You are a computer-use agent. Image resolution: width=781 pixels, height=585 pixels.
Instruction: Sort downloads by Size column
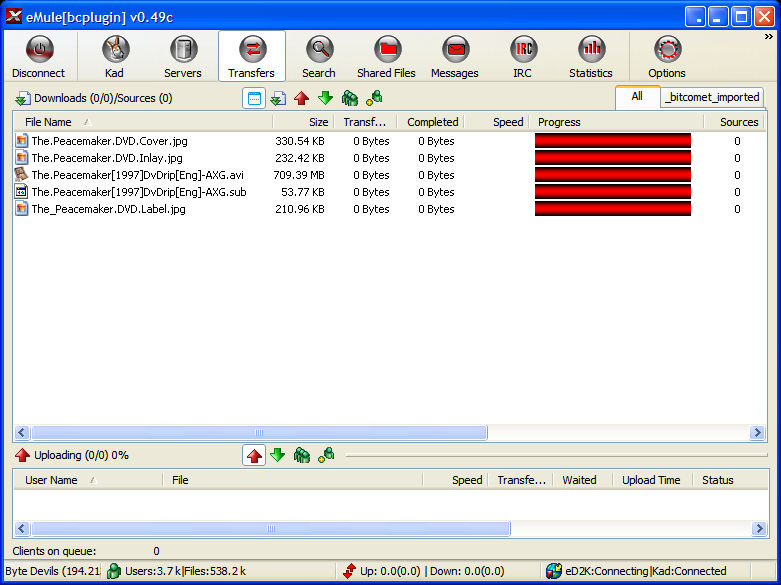coord(303,122)
